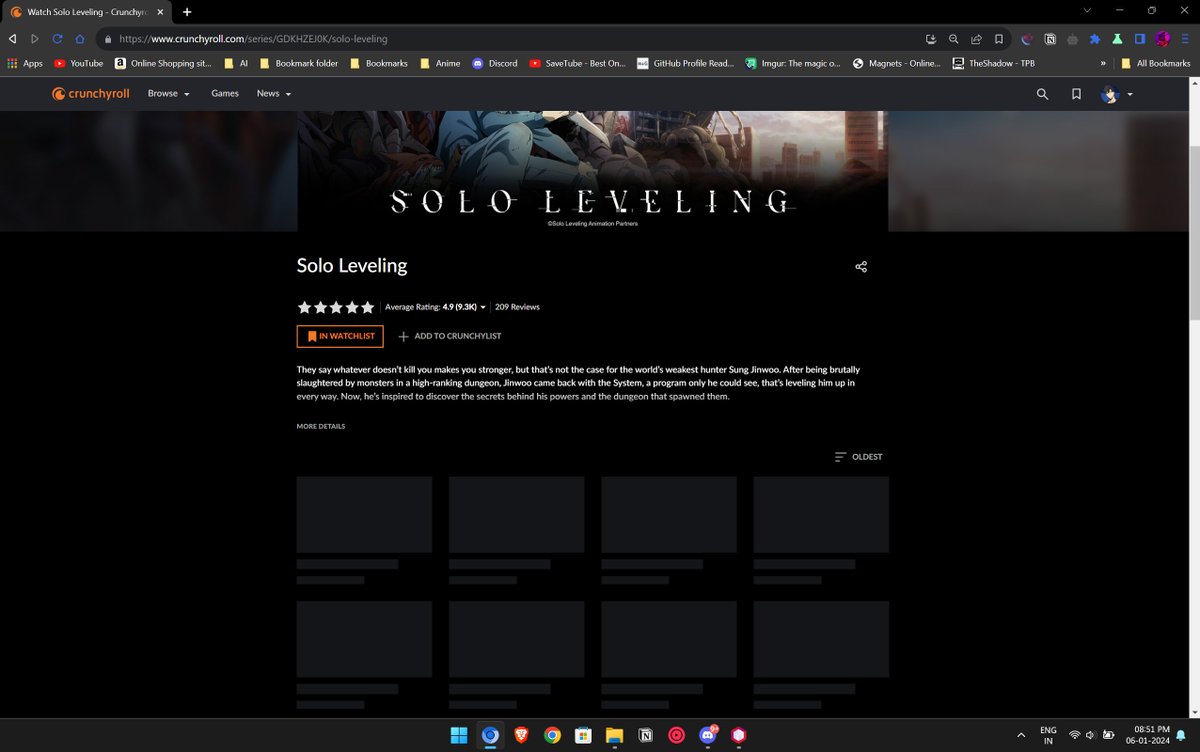Expand the Average Rating breakdown
Image resolution: width=1200 pixels, height=752 pixels.
pyautogui.click(x=436, y=307)
